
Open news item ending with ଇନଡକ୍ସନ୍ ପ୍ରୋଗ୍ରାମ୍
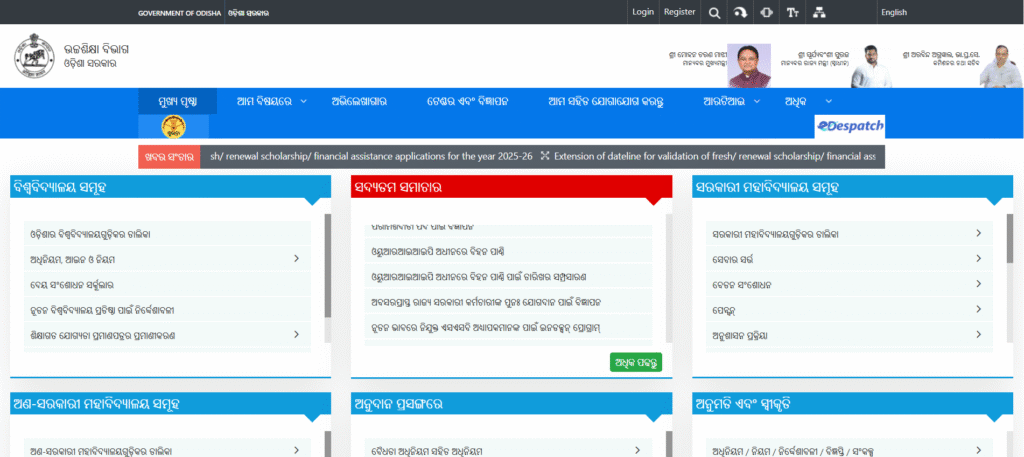(x=508, y=327)
